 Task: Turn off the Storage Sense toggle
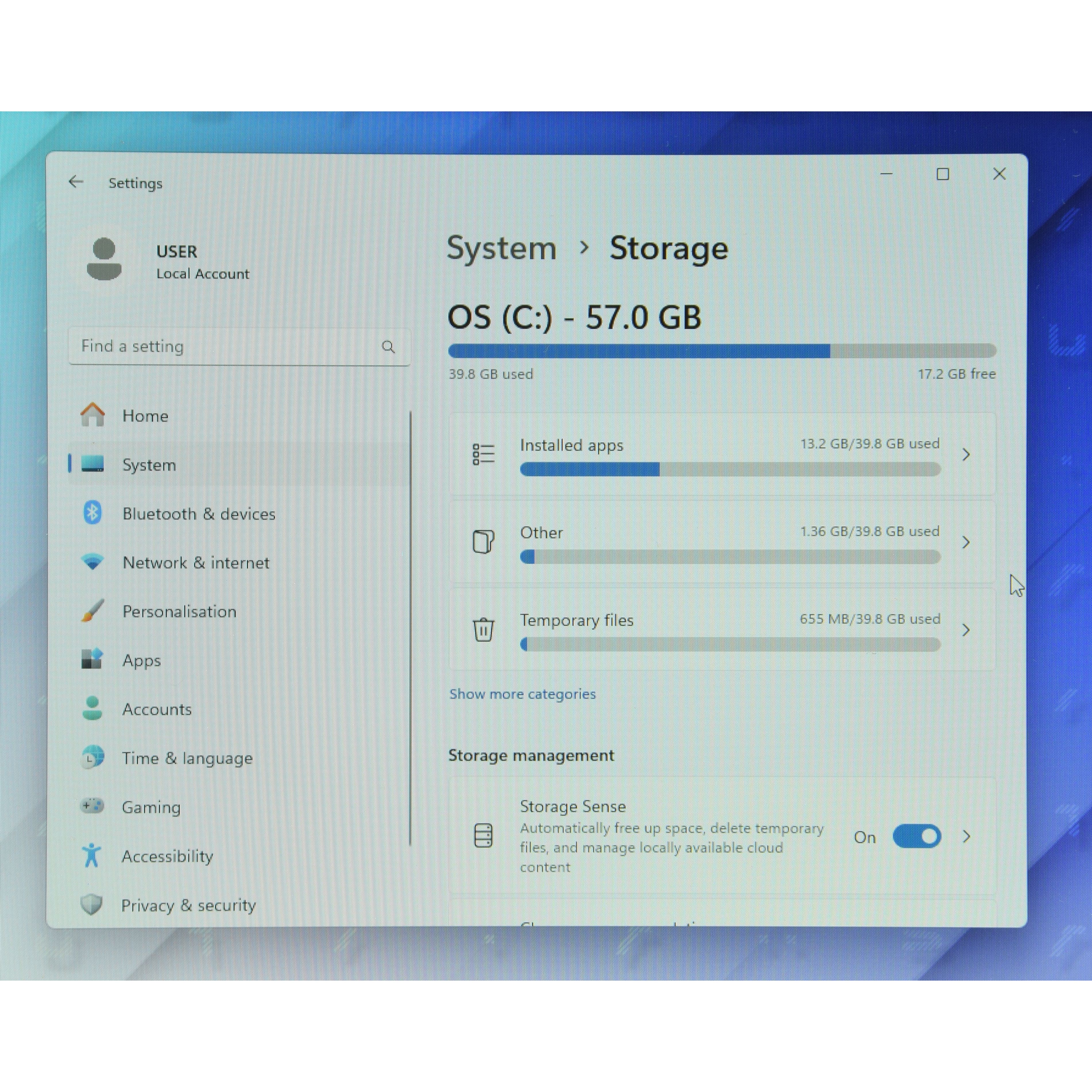click(x=917, y=837)
